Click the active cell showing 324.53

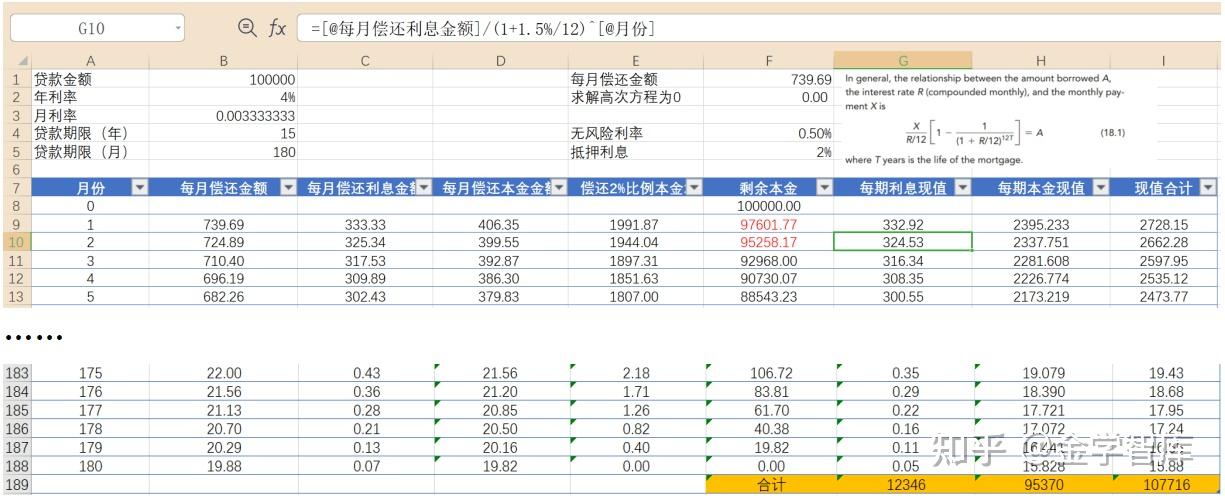[x=903, y=242]
